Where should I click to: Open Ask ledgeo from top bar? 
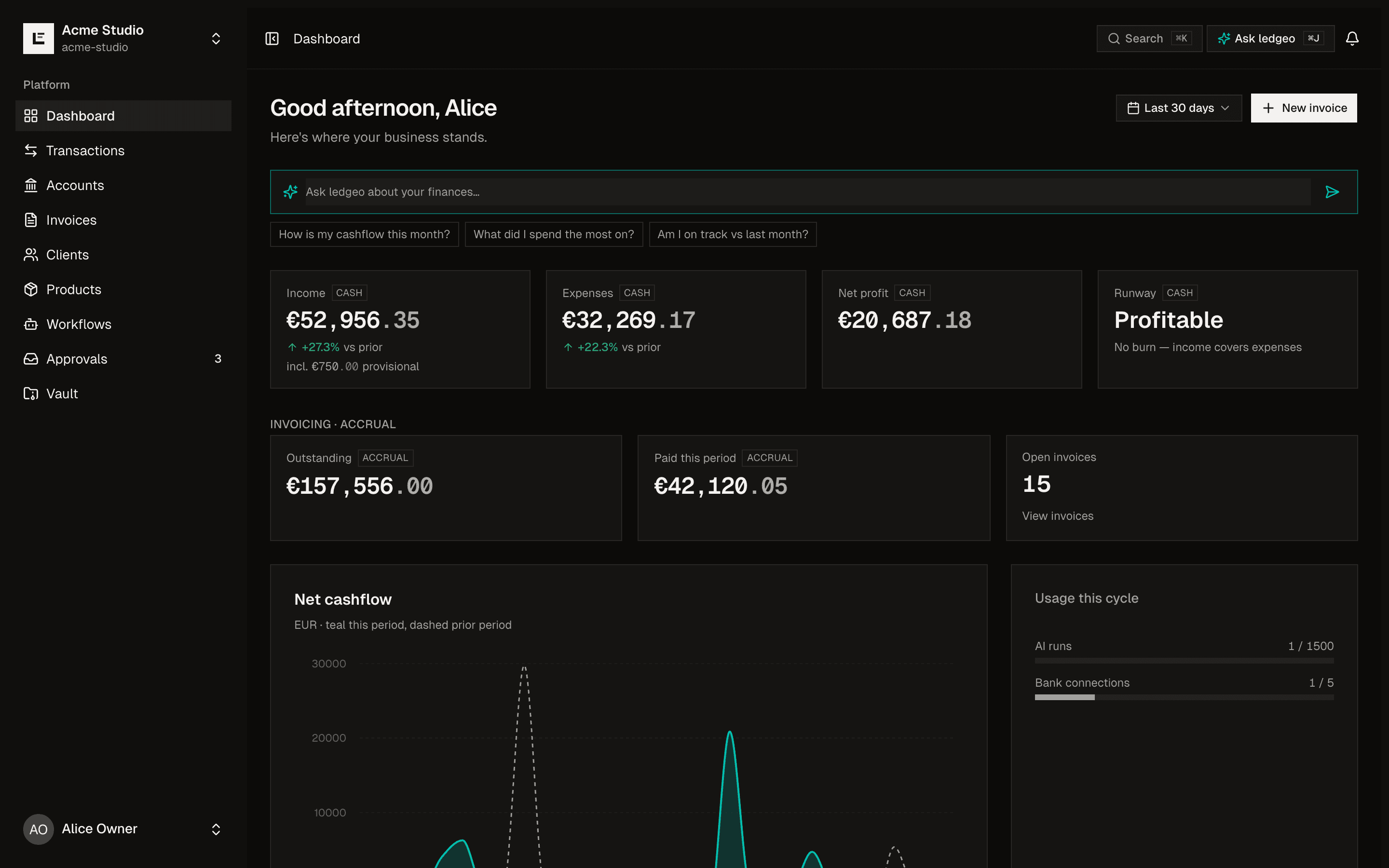[x=1270, y=39]
